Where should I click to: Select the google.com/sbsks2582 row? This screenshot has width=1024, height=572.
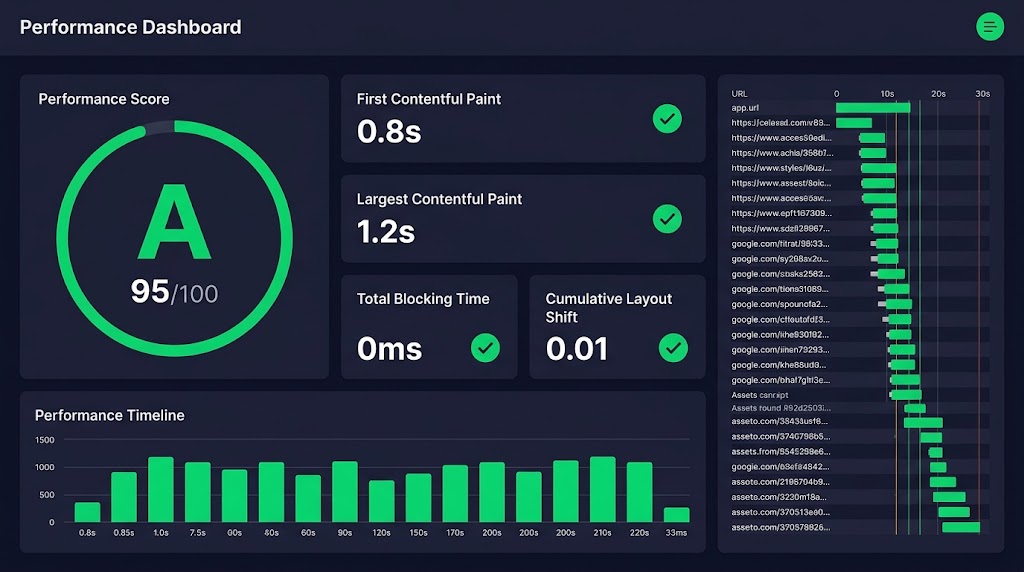point(860,274)
